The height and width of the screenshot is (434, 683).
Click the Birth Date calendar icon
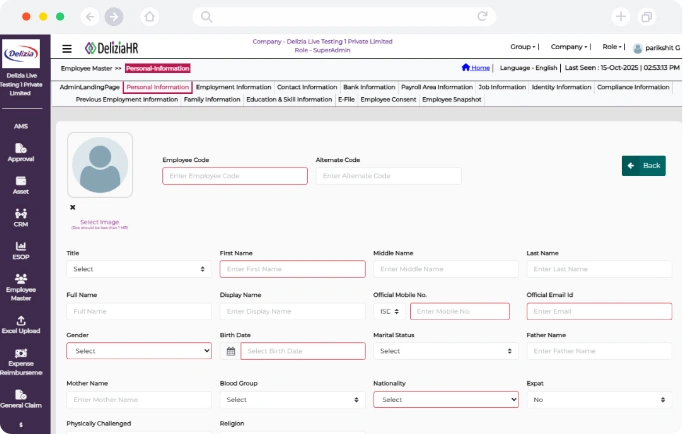pyautogui.click(x=230, y=351)
